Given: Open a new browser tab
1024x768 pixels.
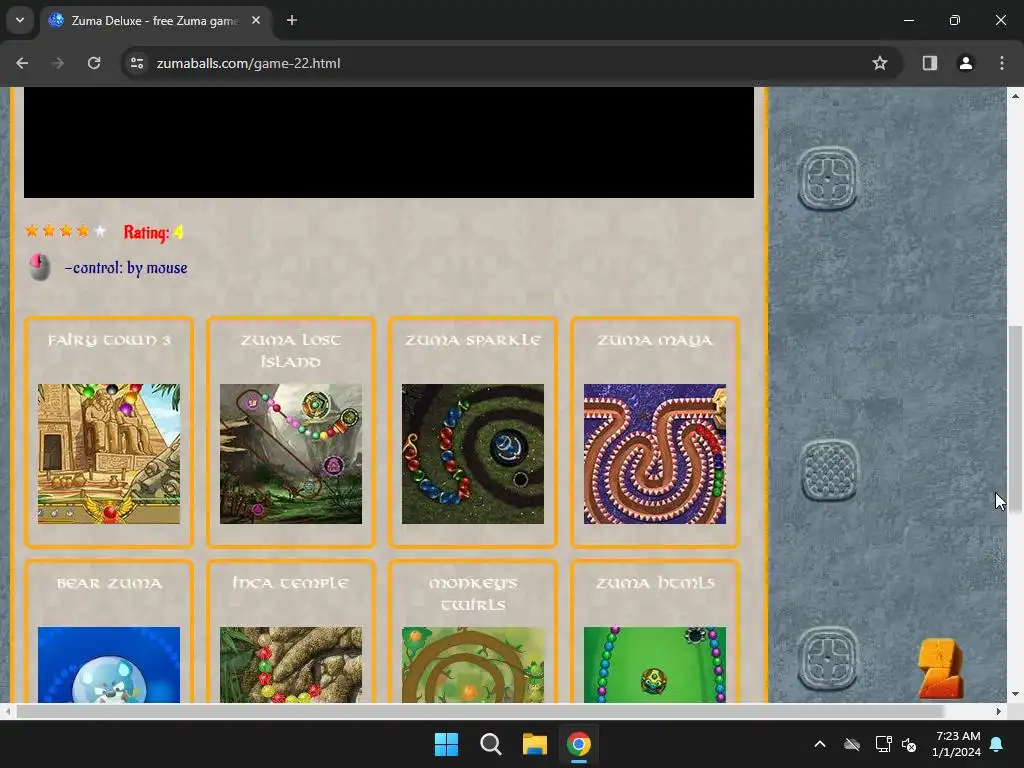Looking at the screenshot, I should point(292,20).
